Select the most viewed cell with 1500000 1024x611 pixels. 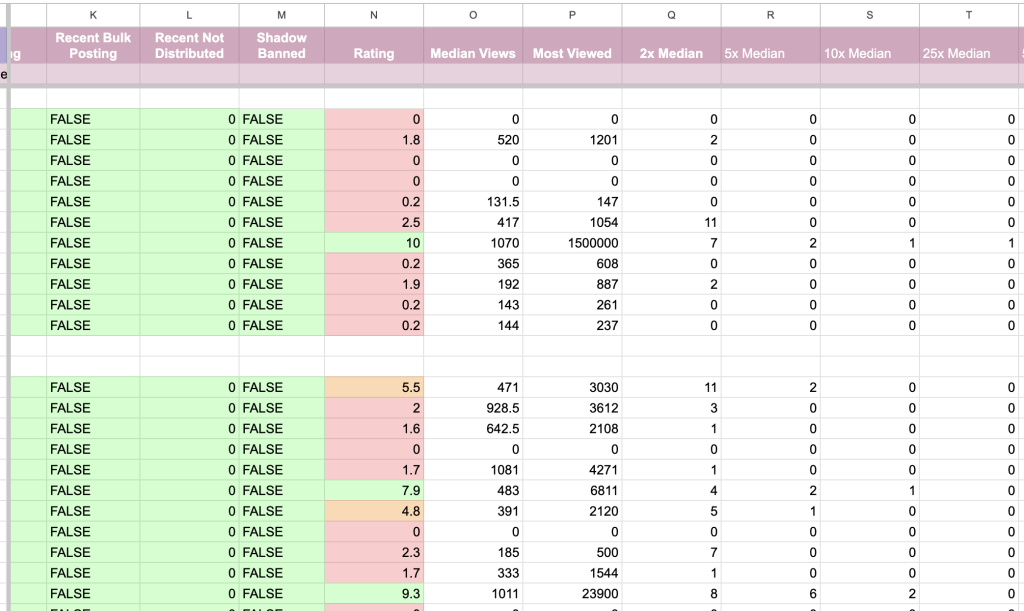[572, 243]
